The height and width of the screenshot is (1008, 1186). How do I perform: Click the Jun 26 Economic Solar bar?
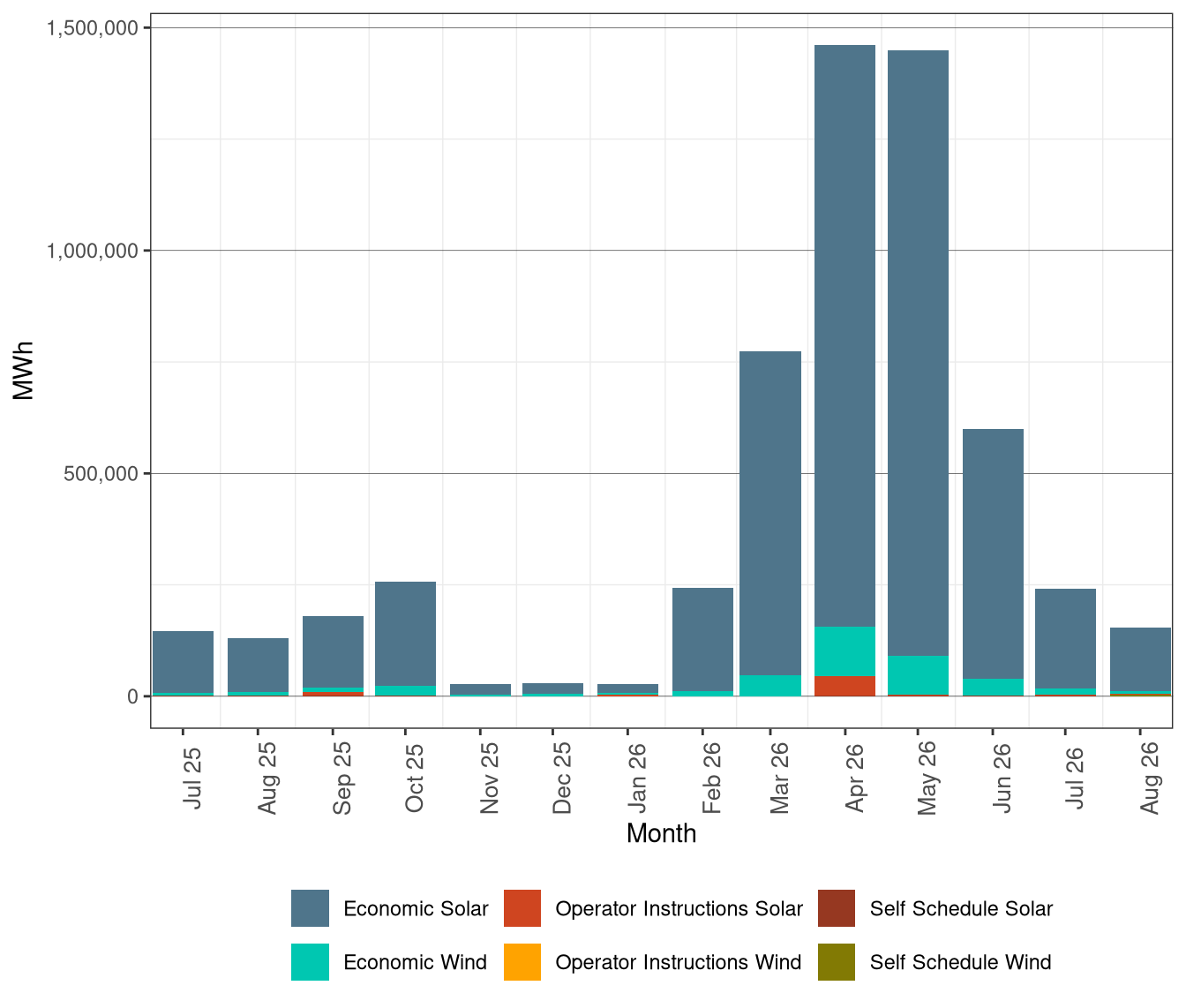(993, 553)
